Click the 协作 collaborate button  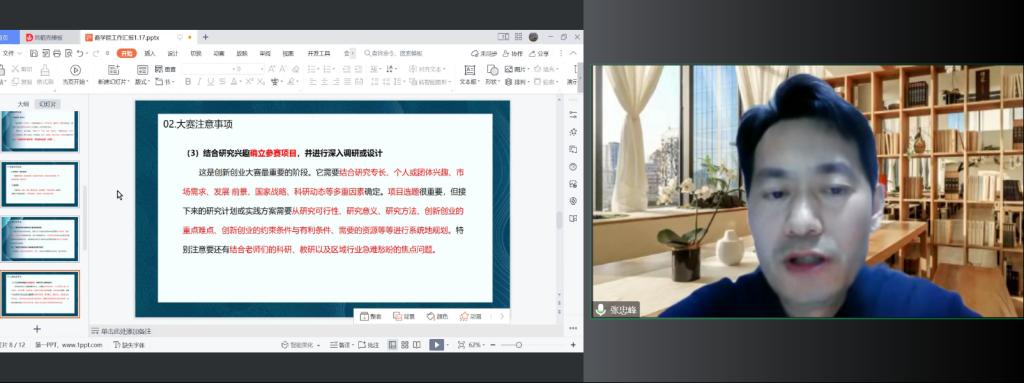pyautogui.click(x=513, y=54)
